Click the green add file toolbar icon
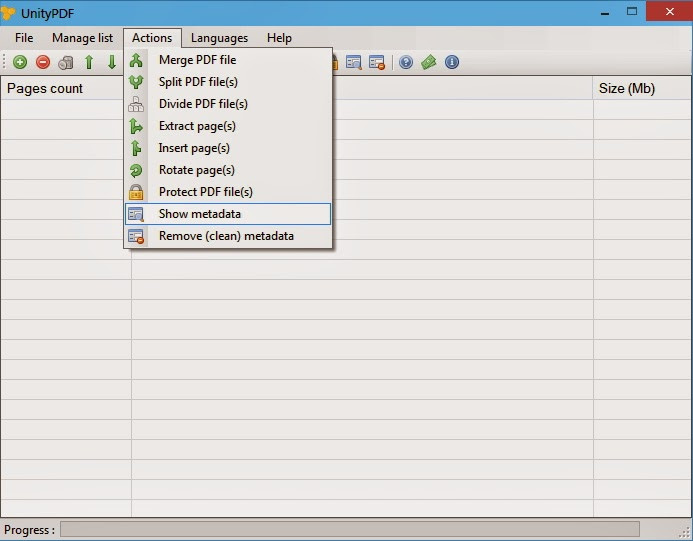Image resolution: width=693 pixels, height=541 pixels. click(x=20, y=62)
